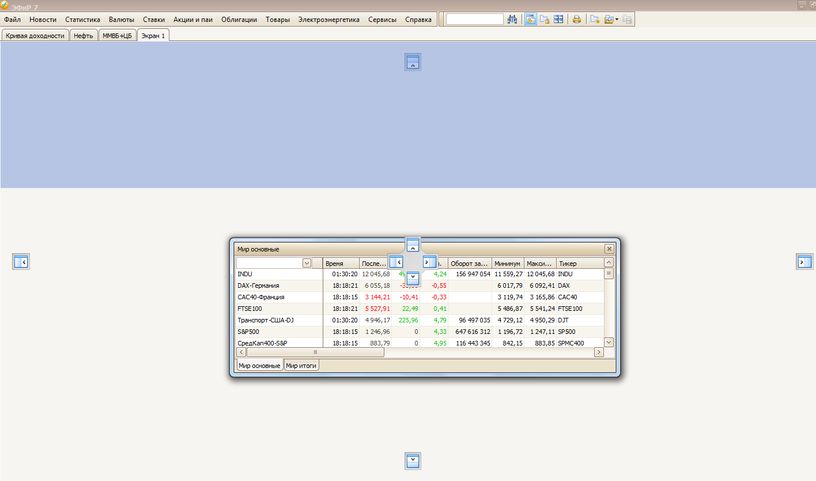Expand the open folder toolbar dropdown arrow
Image resolution: width=816 pixels, height=481 pixels.
(x=618, y=19)
